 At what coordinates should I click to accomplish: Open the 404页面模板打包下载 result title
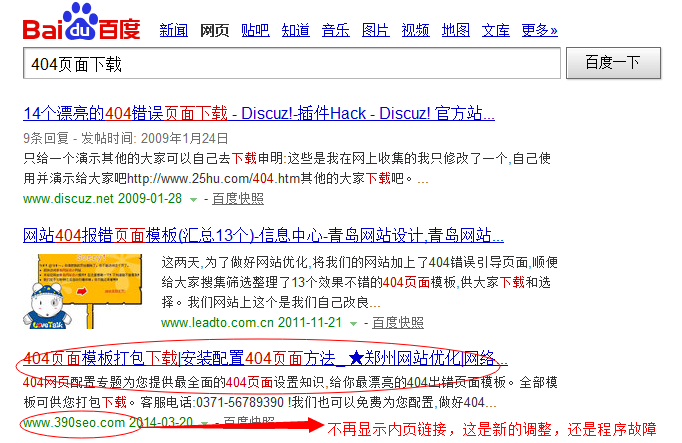[x=264, y=358]
